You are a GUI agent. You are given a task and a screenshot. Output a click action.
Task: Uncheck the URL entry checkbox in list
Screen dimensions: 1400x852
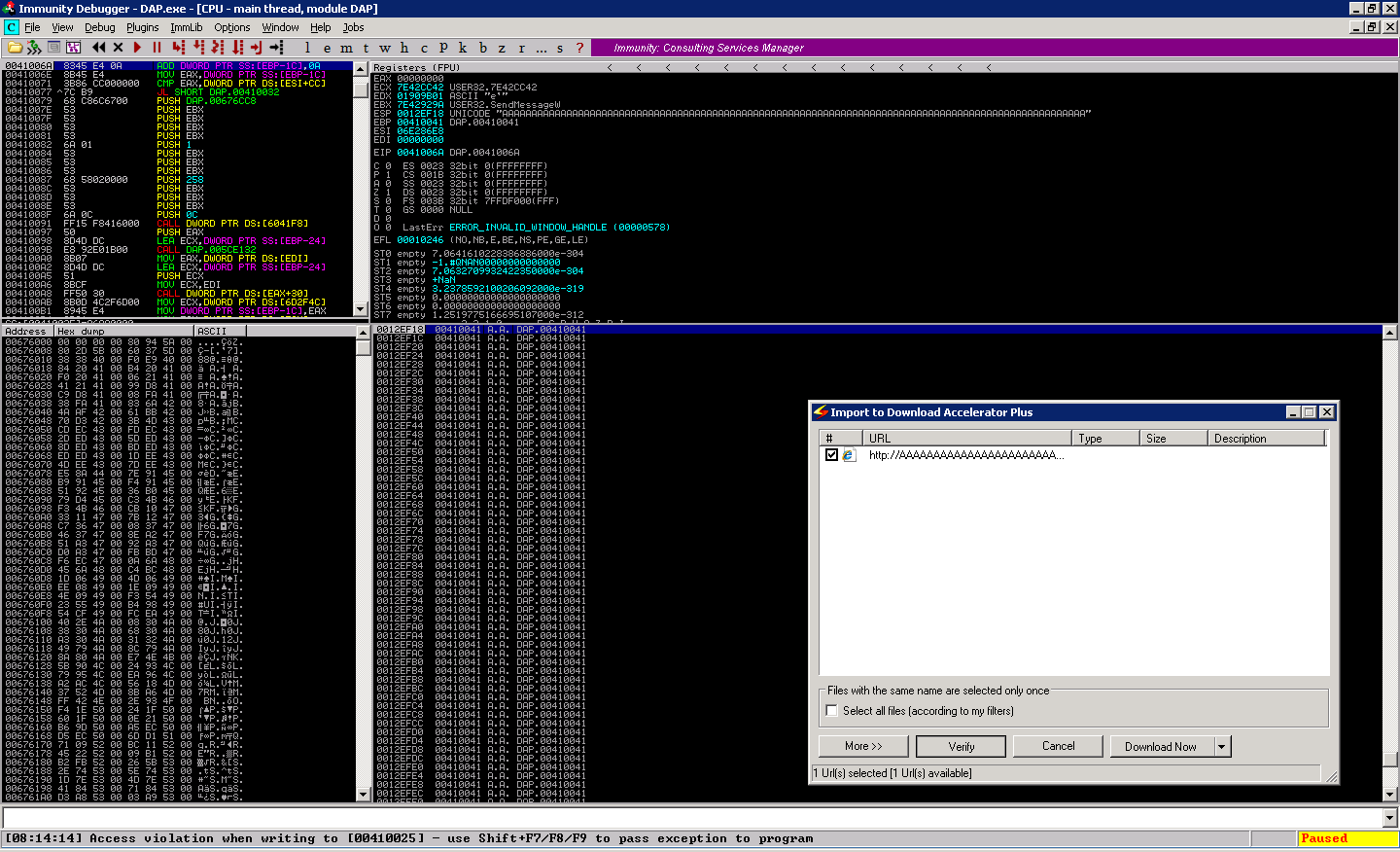pyautogui.click(x=831, y=454)
